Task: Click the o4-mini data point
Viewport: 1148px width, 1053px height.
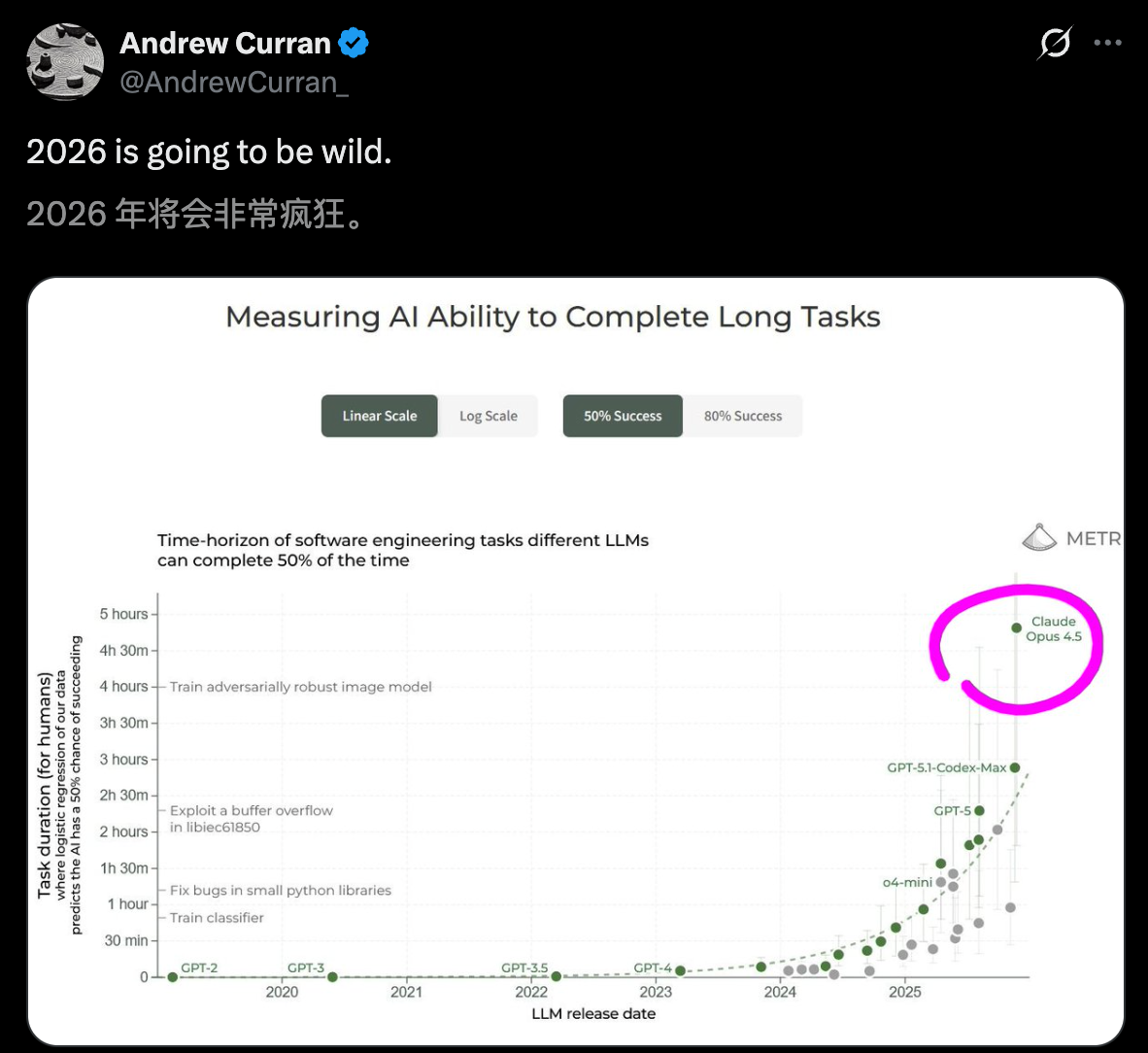Action: (x=940, y=882)
